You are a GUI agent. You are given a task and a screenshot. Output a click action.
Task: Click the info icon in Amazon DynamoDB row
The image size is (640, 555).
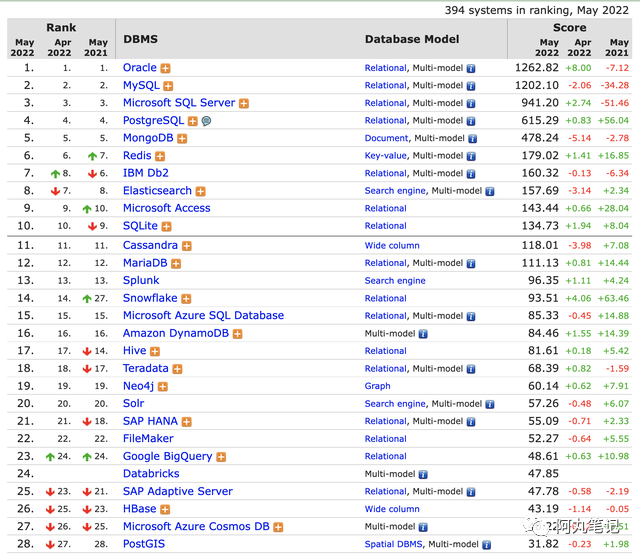point(423,334)
